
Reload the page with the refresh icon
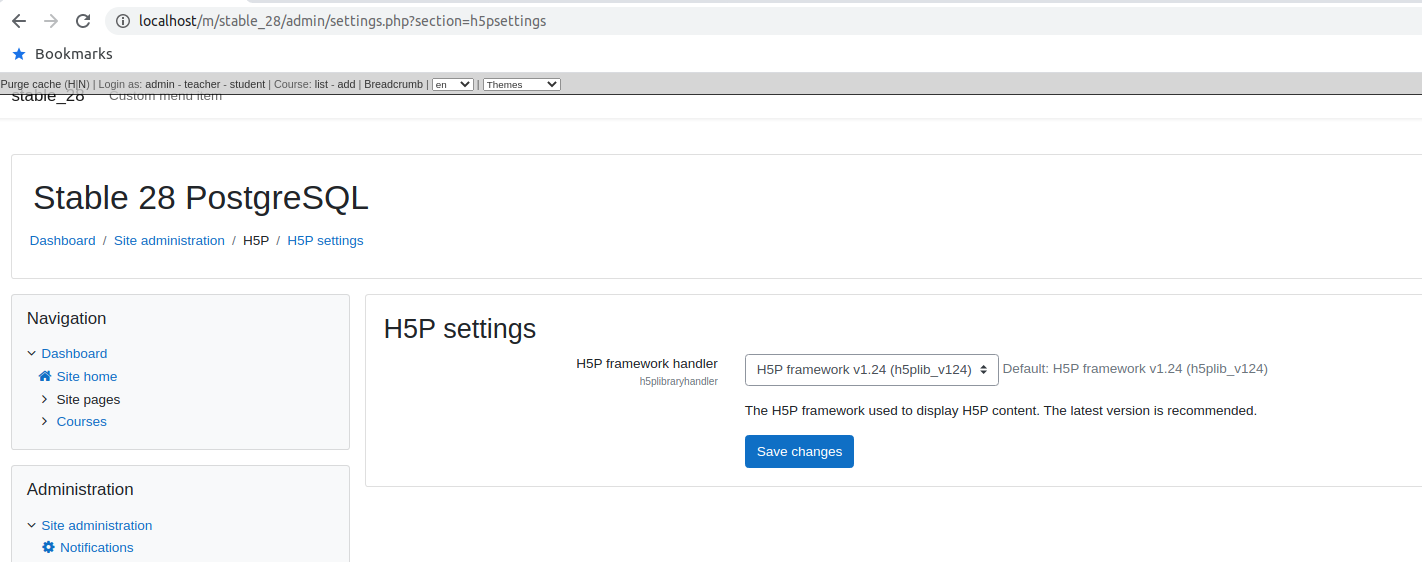(83, 21)
